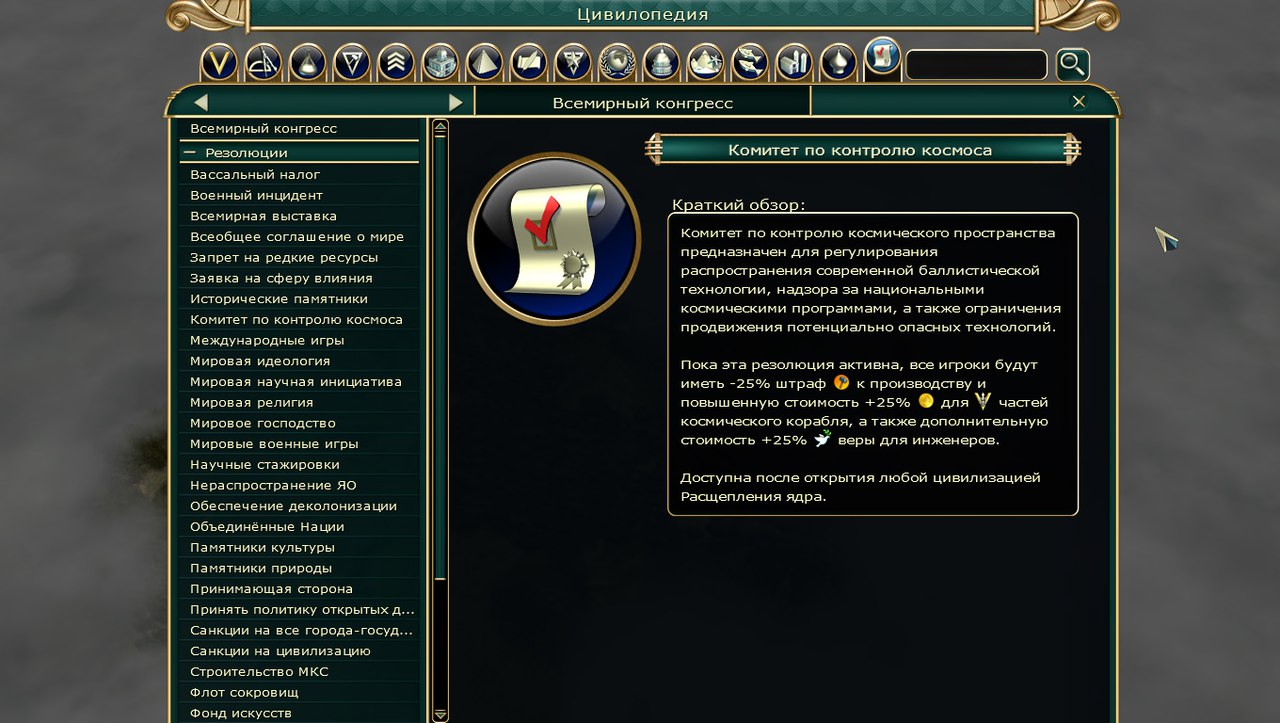The image size is (1280, 723).
Task: Open the Civilizations globe-with-laurels icon
Action: coord(617,63)
